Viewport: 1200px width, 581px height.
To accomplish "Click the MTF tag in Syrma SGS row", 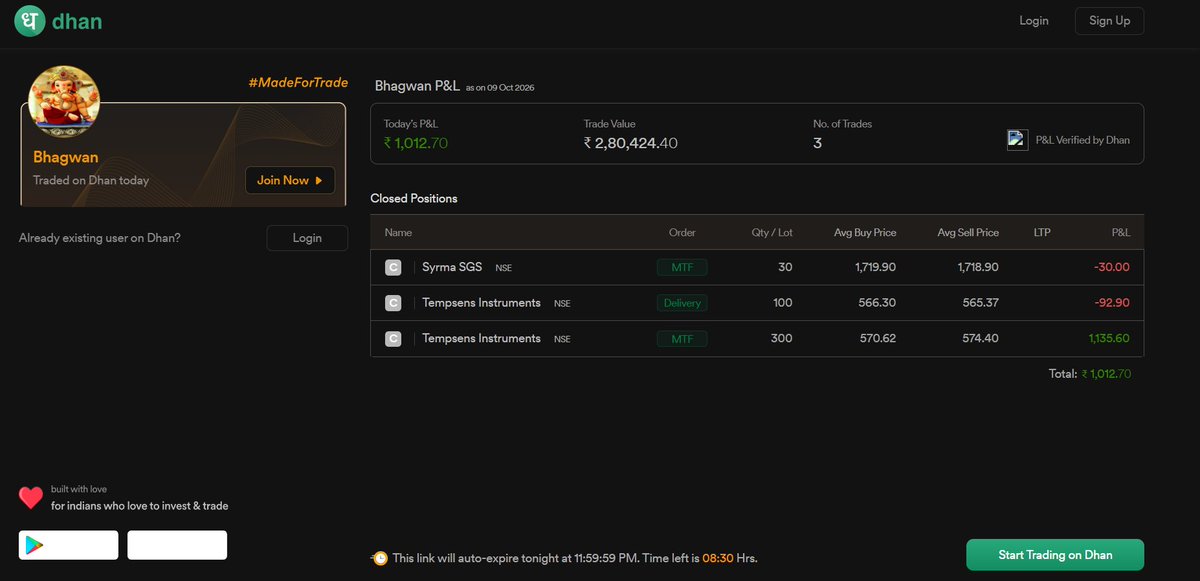I will 682,267.
